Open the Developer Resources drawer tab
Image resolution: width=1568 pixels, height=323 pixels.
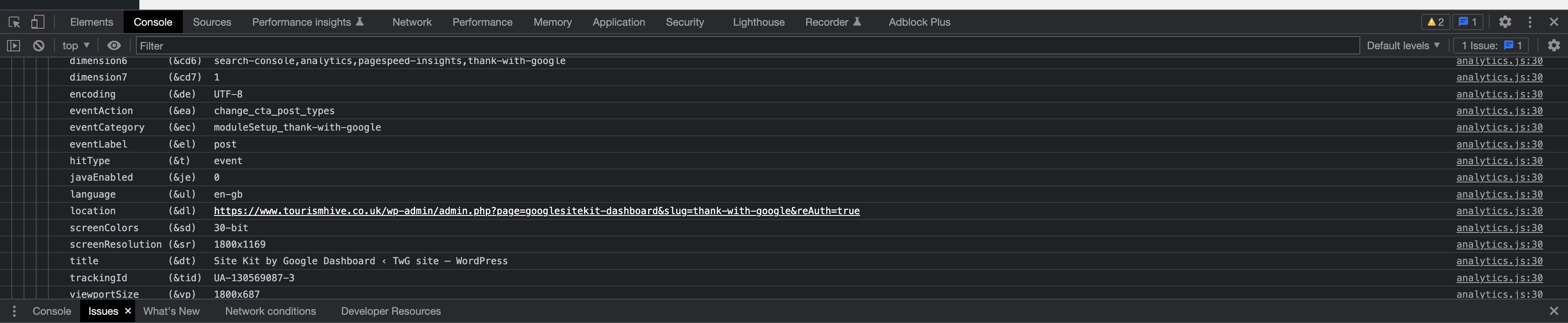[391, 311]
